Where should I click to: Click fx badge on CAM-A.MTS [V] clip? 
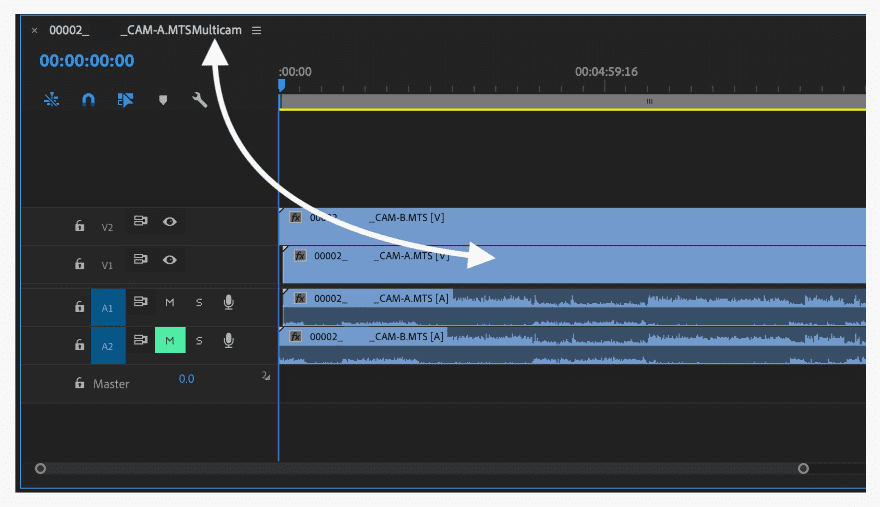300,256
